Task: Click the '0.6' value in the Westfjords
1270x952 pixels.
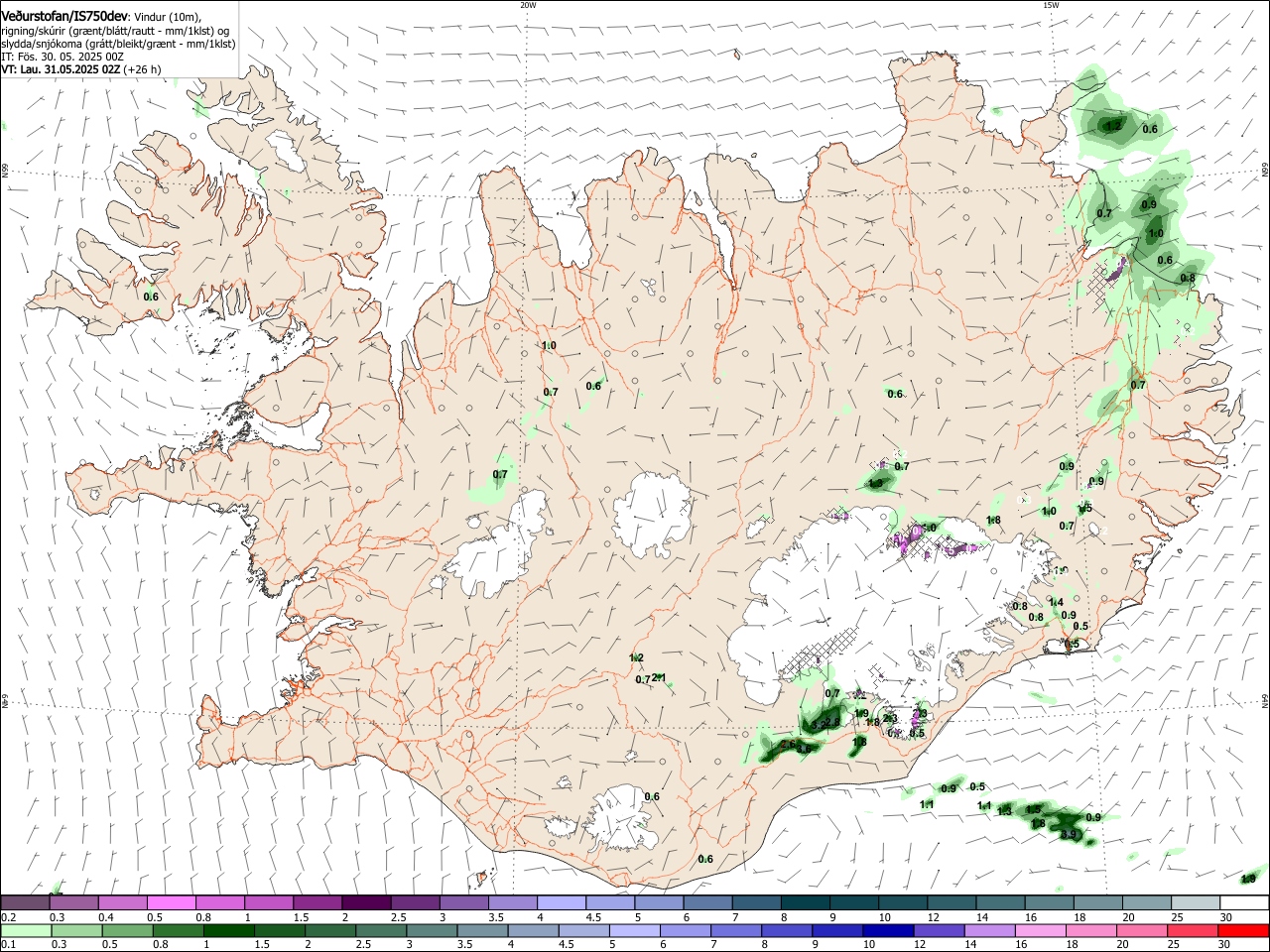Action: point(151,297)
